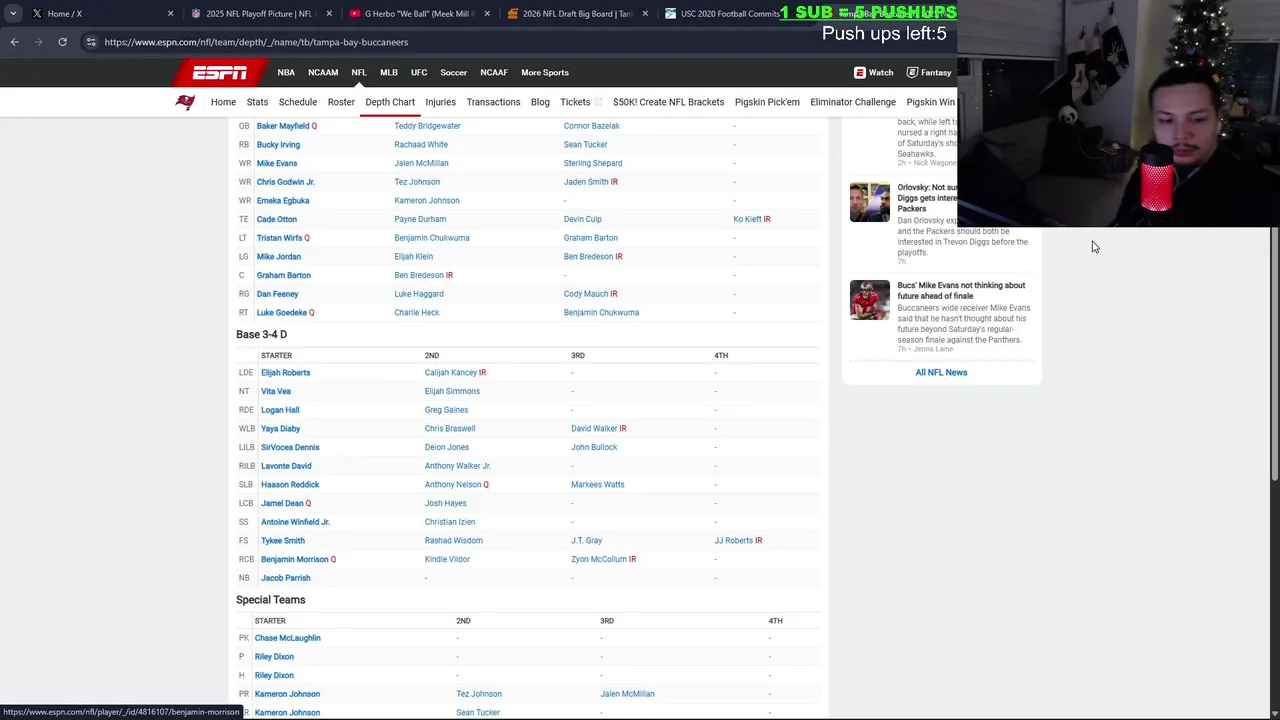This screenshot has height=720, width=1280.
Task: Open NCAAM in ESPN top menu
Action: point(323,73)
